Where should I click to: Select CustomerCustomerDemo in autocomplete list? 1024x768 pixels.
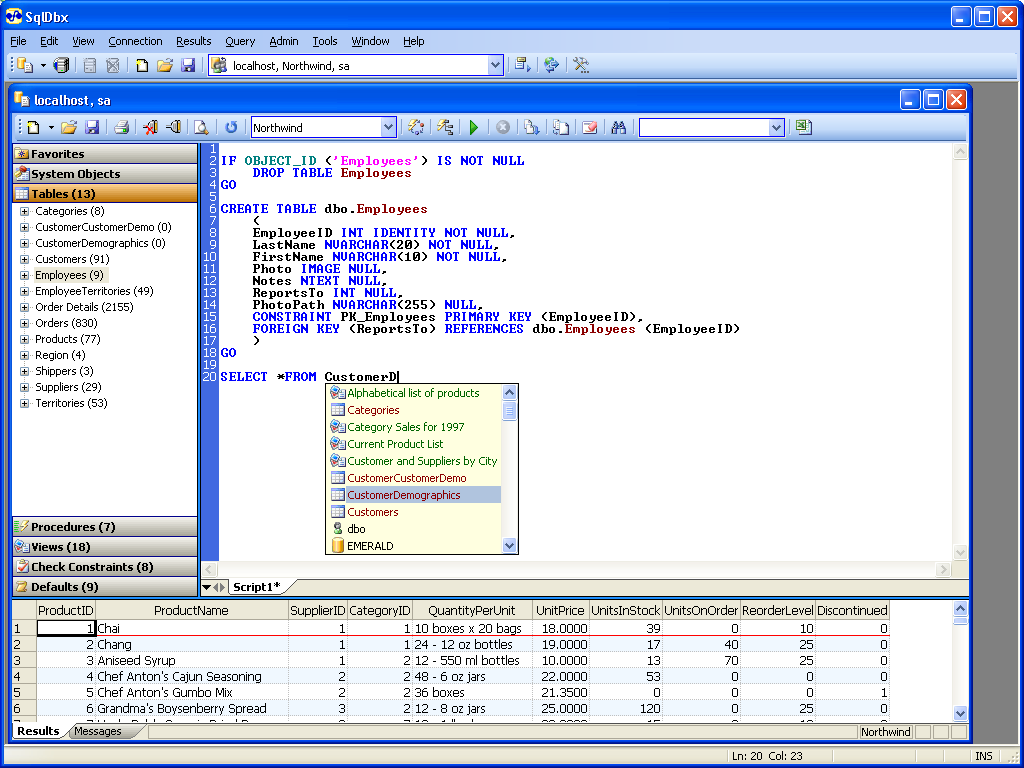(x=406, y=478)
